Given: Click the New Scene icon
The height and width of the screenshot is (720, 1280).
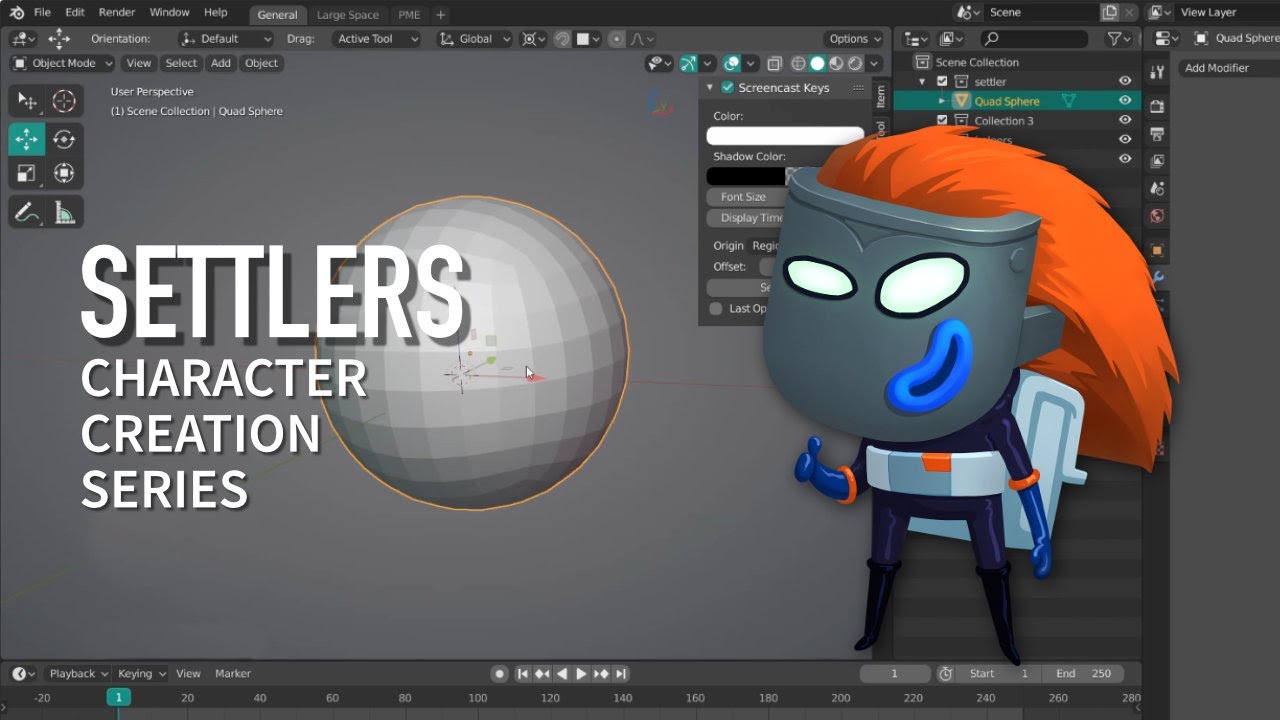Looking at the screenshot, I should [x=1109, y=13].
